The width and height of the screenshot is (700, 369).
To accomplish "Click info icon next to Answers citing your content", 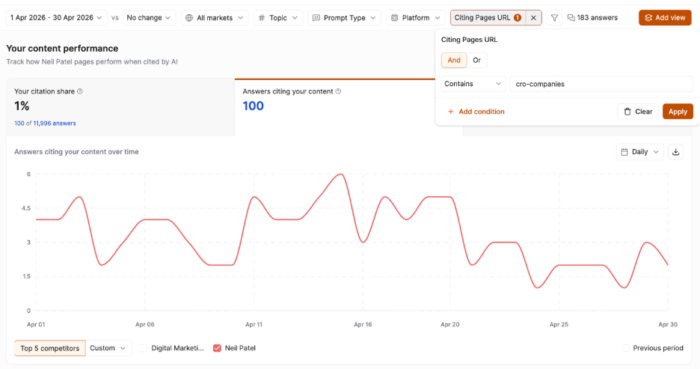I will [338, 91].
